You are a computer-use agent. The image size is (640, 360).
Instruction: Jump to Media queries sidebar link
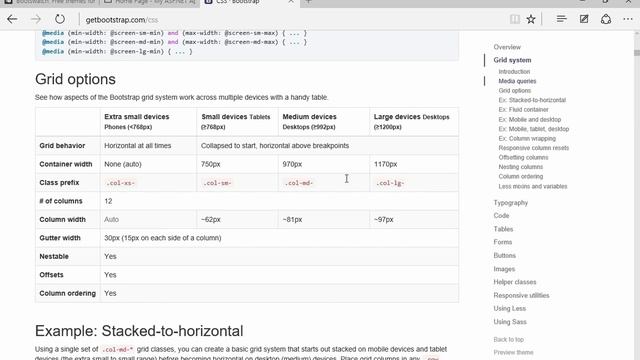pyautogui.click(x=517, y=81)
